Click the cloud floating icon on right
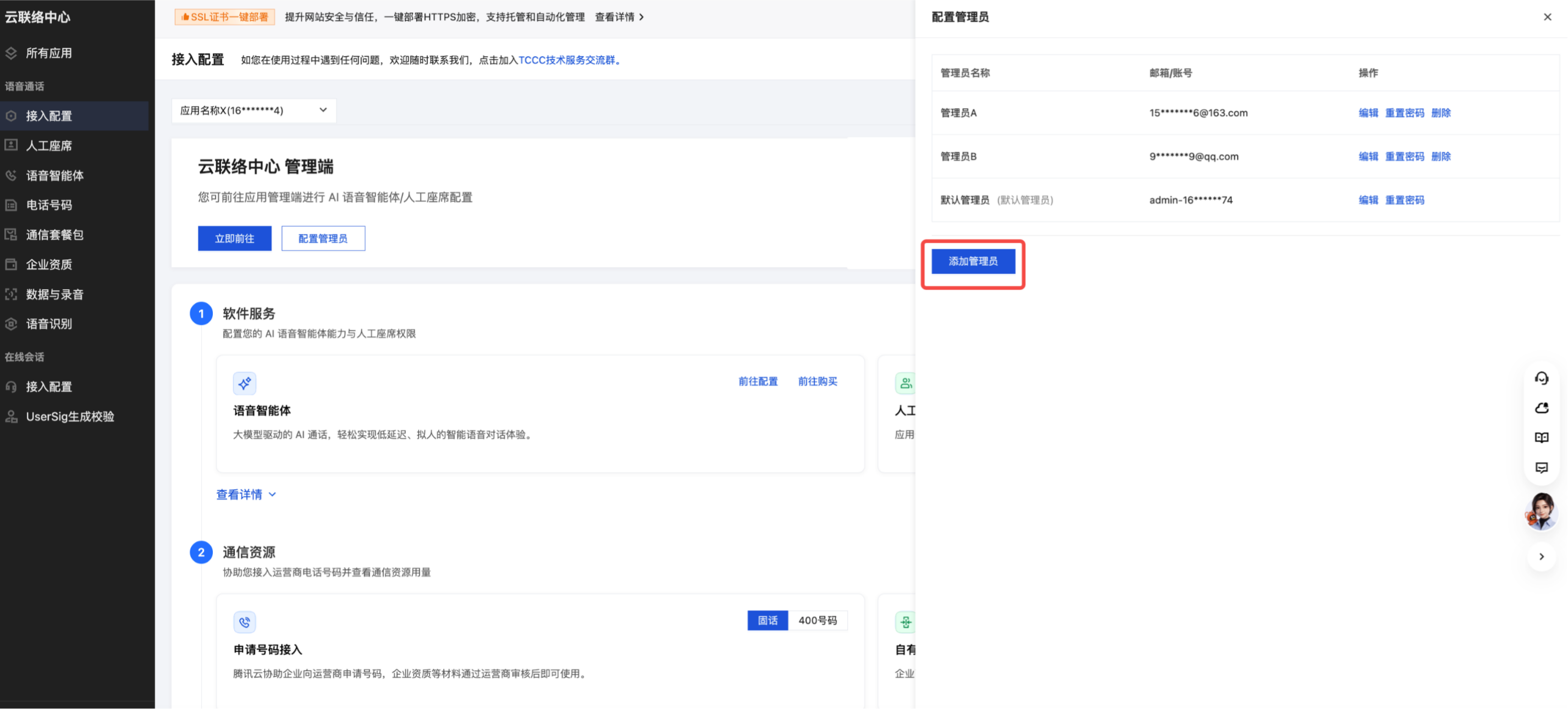This screenshot has width=1568, height=709. click(x=1541, y=408)
